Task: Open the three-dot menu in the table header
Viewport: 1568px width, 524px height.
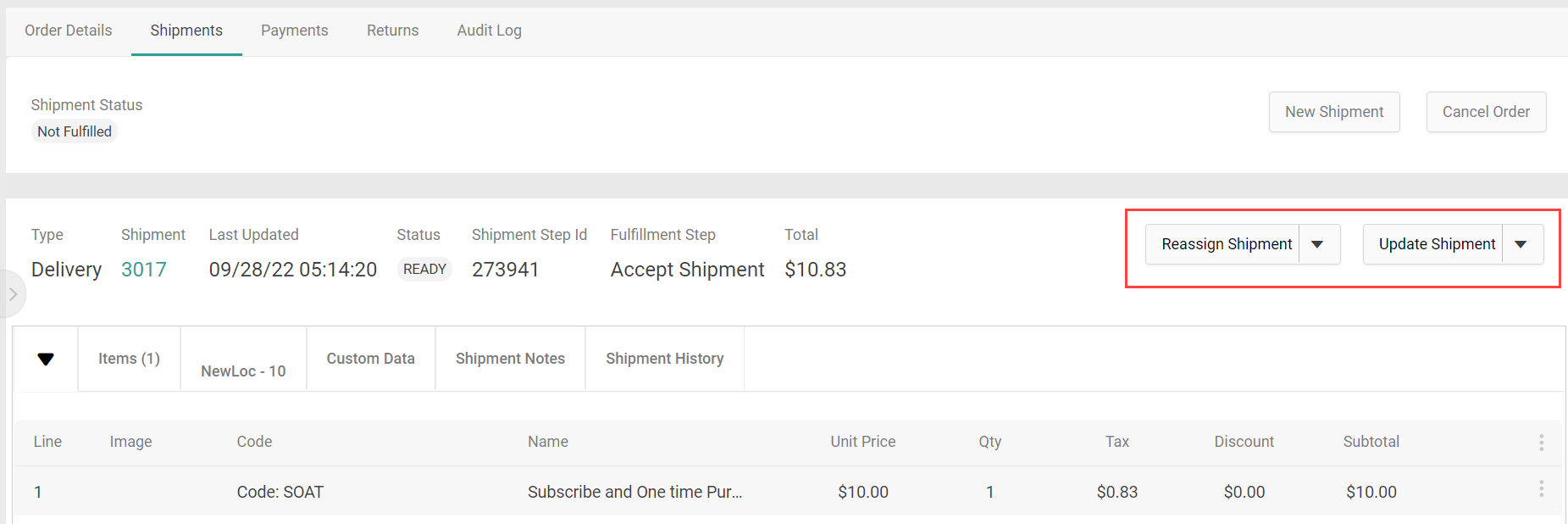Action: click(x=1541, y=442)
